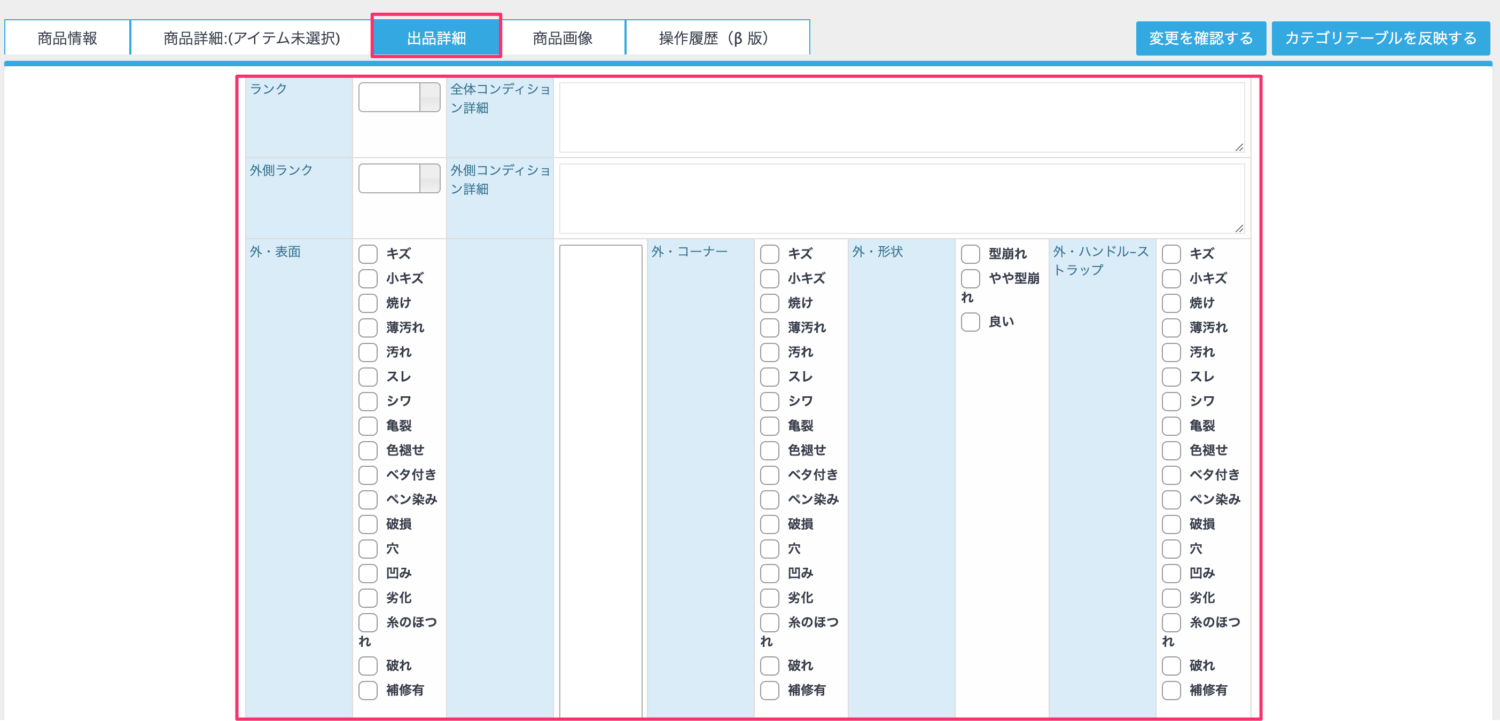Tick 破れ in the 外・表面 list

point(368,666)
